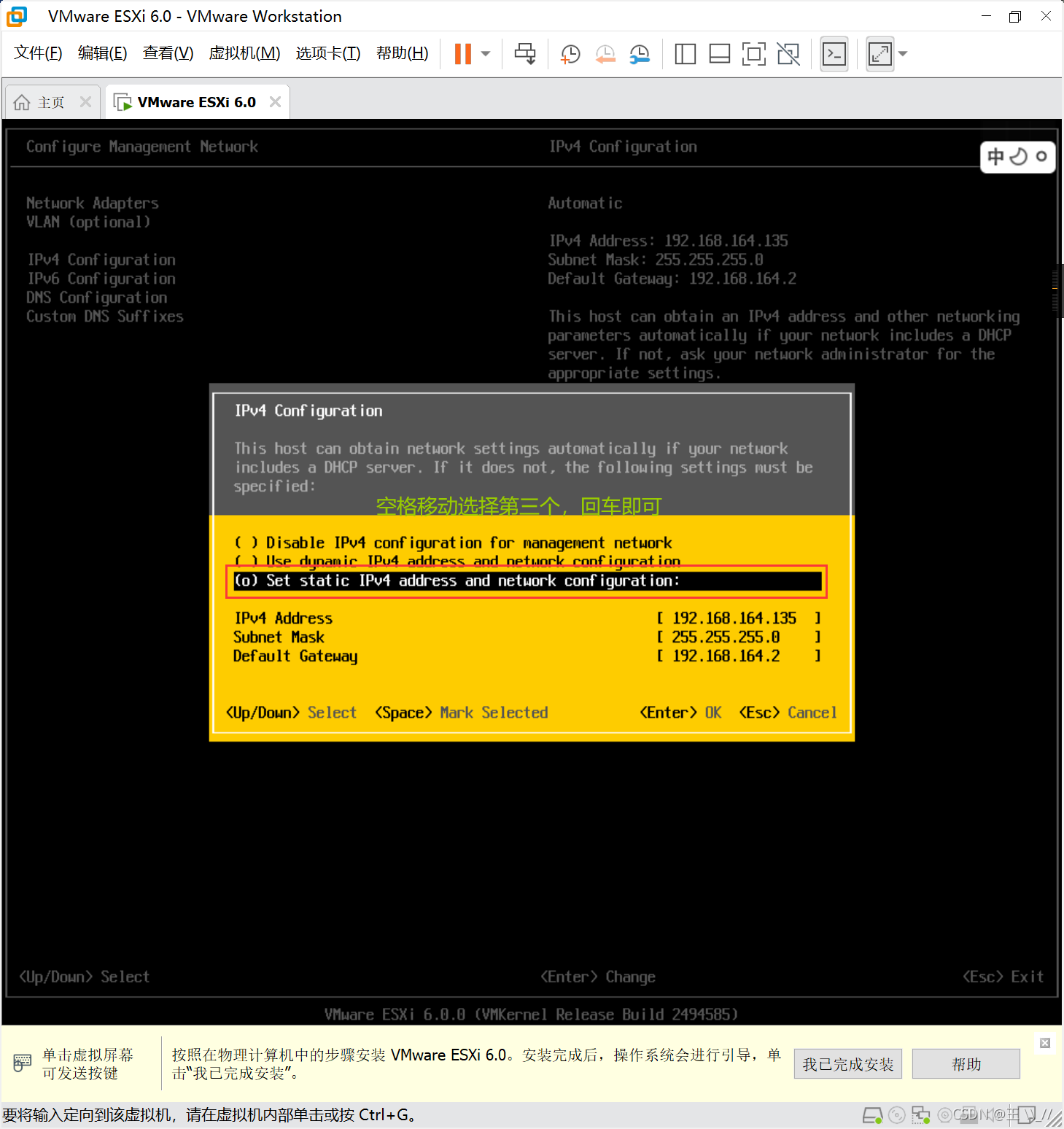The width and height of the screenshot is (1064, 1129).
Task: Click VLAN (optional) entry
Action: pyautogui.click(x=88, y=222)
